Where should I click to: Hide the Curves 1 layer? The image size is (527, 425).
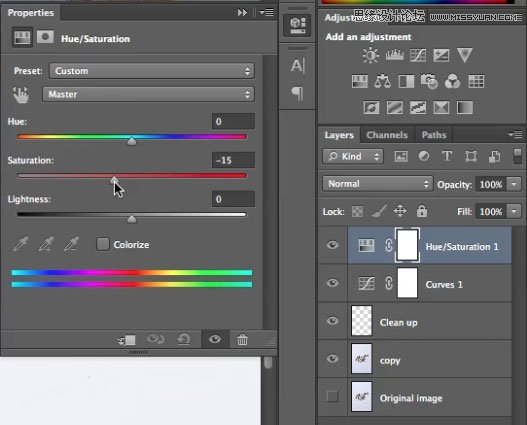(x=332, y=283)
